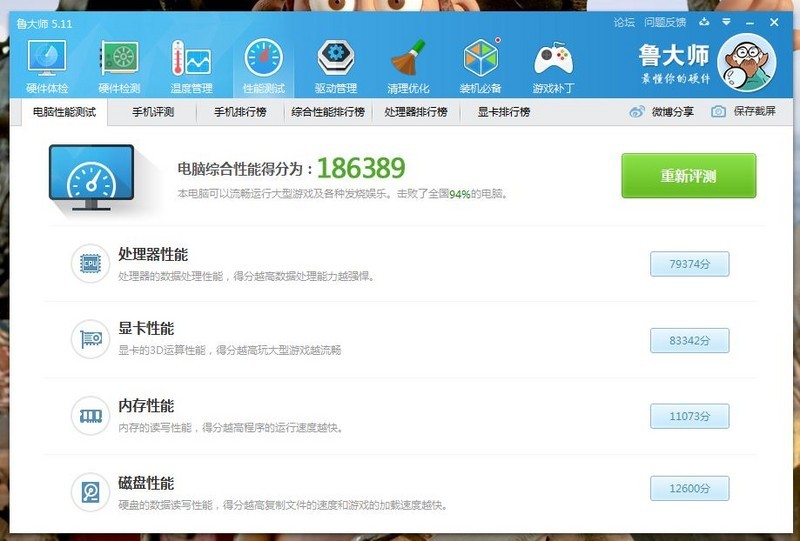
Task: Click the 鲁大师 mascot avatar
Action: (x=746, y=63)
